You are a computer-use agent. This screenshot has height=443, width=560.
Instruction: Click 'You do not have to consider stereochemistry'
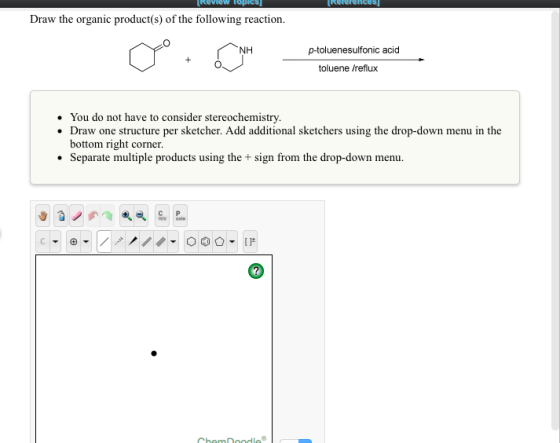coord(175,117)
